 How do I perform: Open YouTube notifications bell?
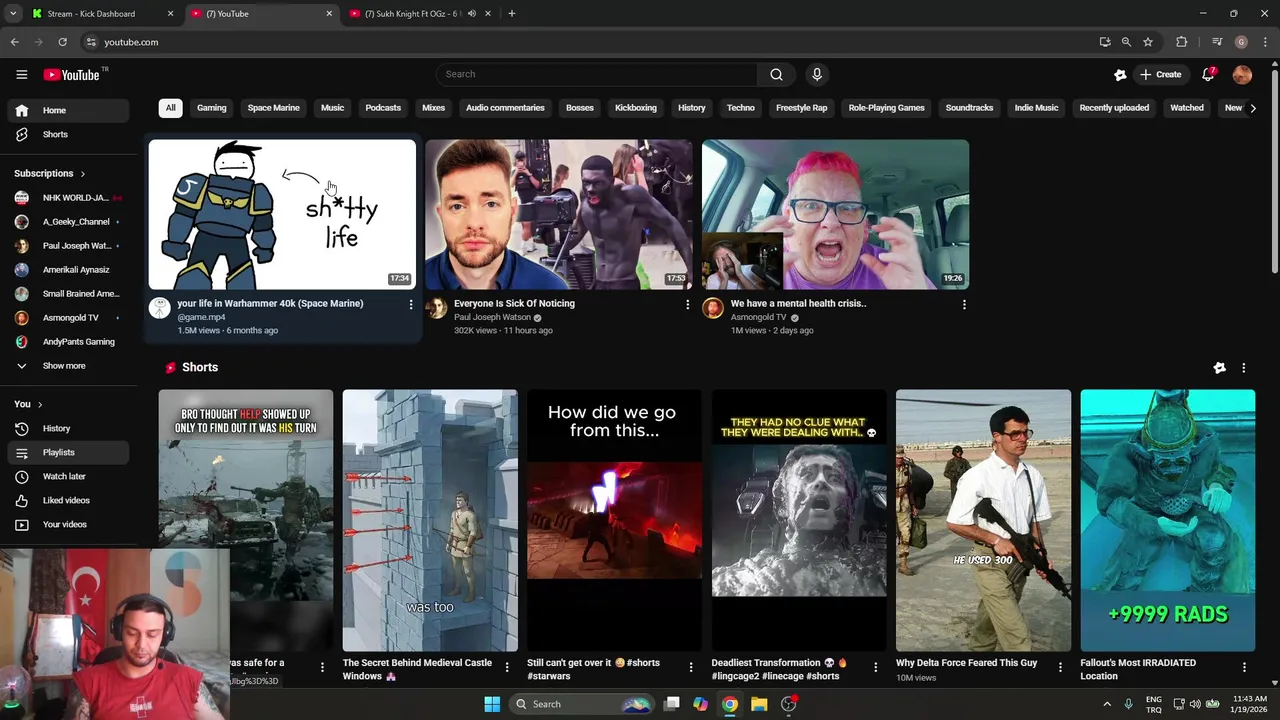tap(1208, 74)
